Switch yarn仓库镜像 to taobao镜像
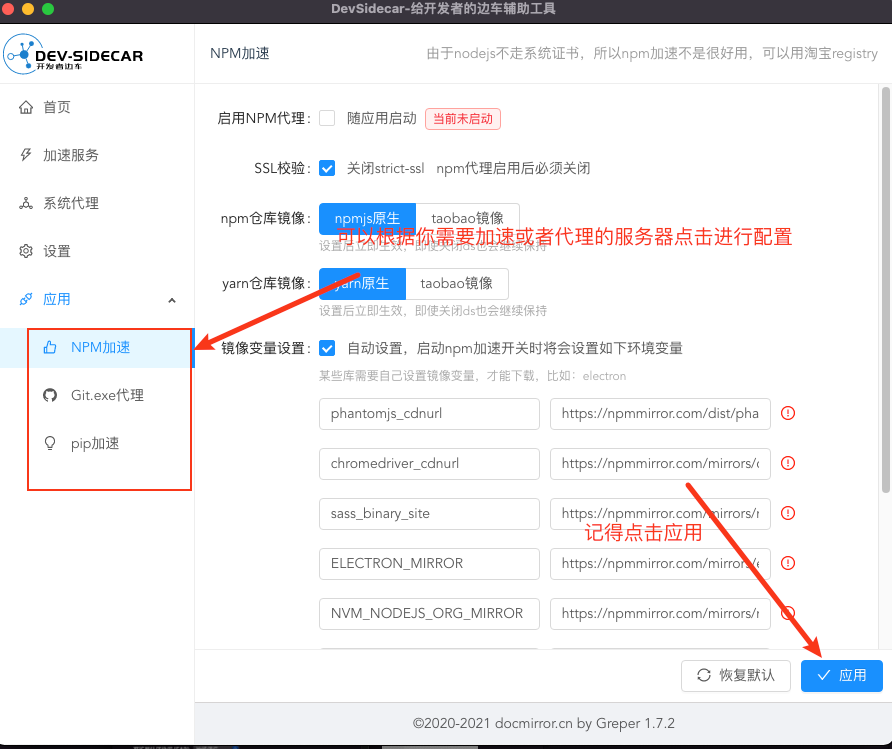 [x=455, y=283]
